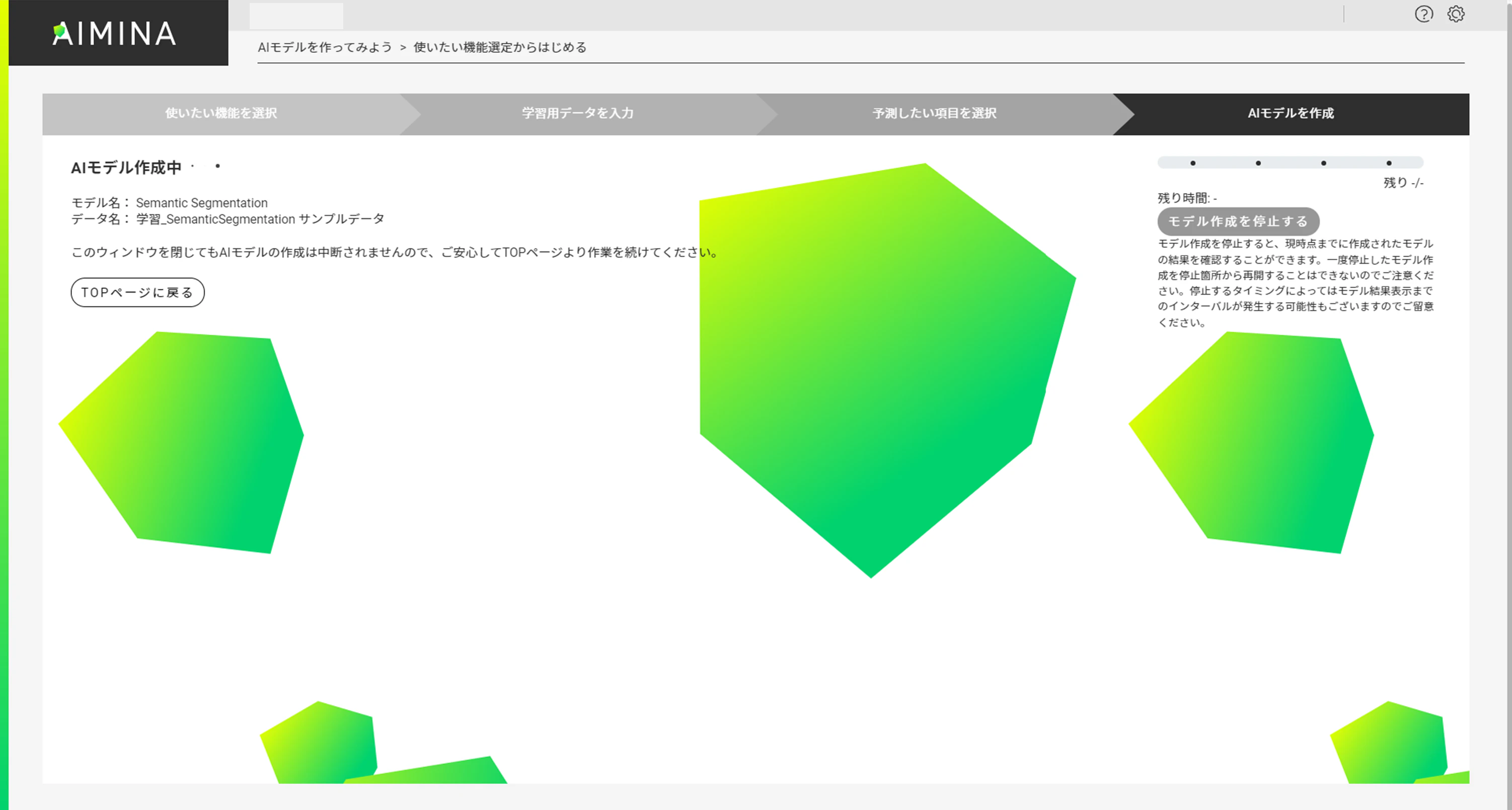This screenshot has width=1512, height=810.
Task: Click the second dot on progress bar
Action: point(1258,163)
